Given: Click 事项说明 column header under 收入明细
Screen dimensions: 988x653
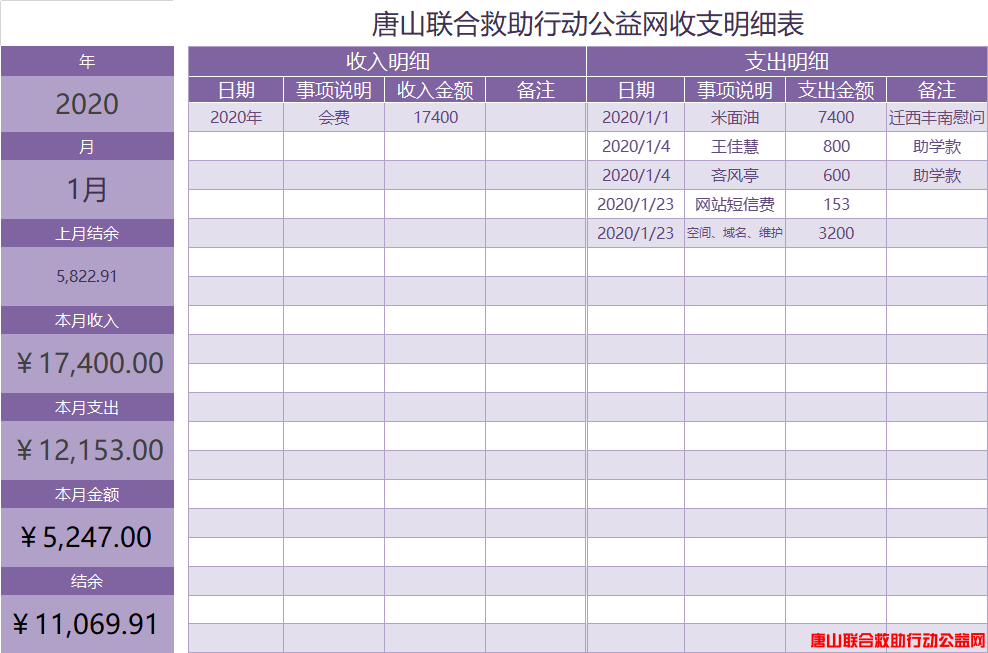Looking at the screenshot, I should [x=334, y=90].
